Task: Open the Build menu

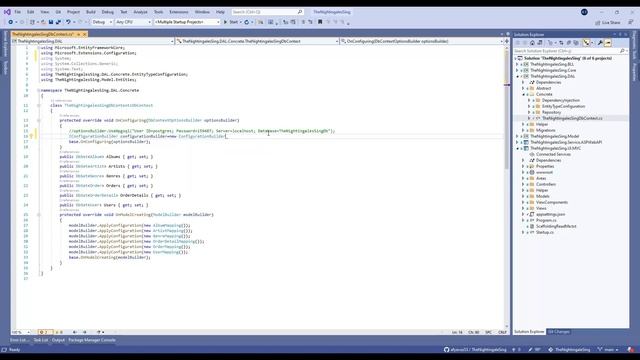Action: coord(91,12)
